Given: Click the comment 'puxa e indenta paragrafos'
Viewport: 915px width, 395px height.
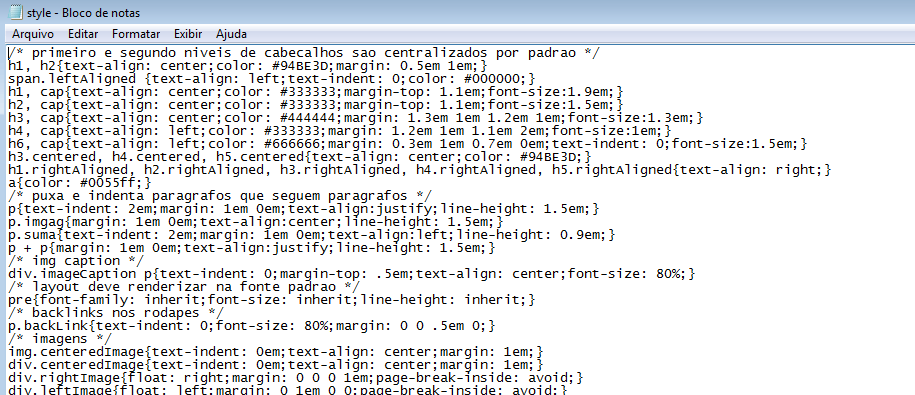Looking at the screenshot, I should [221, 195].
